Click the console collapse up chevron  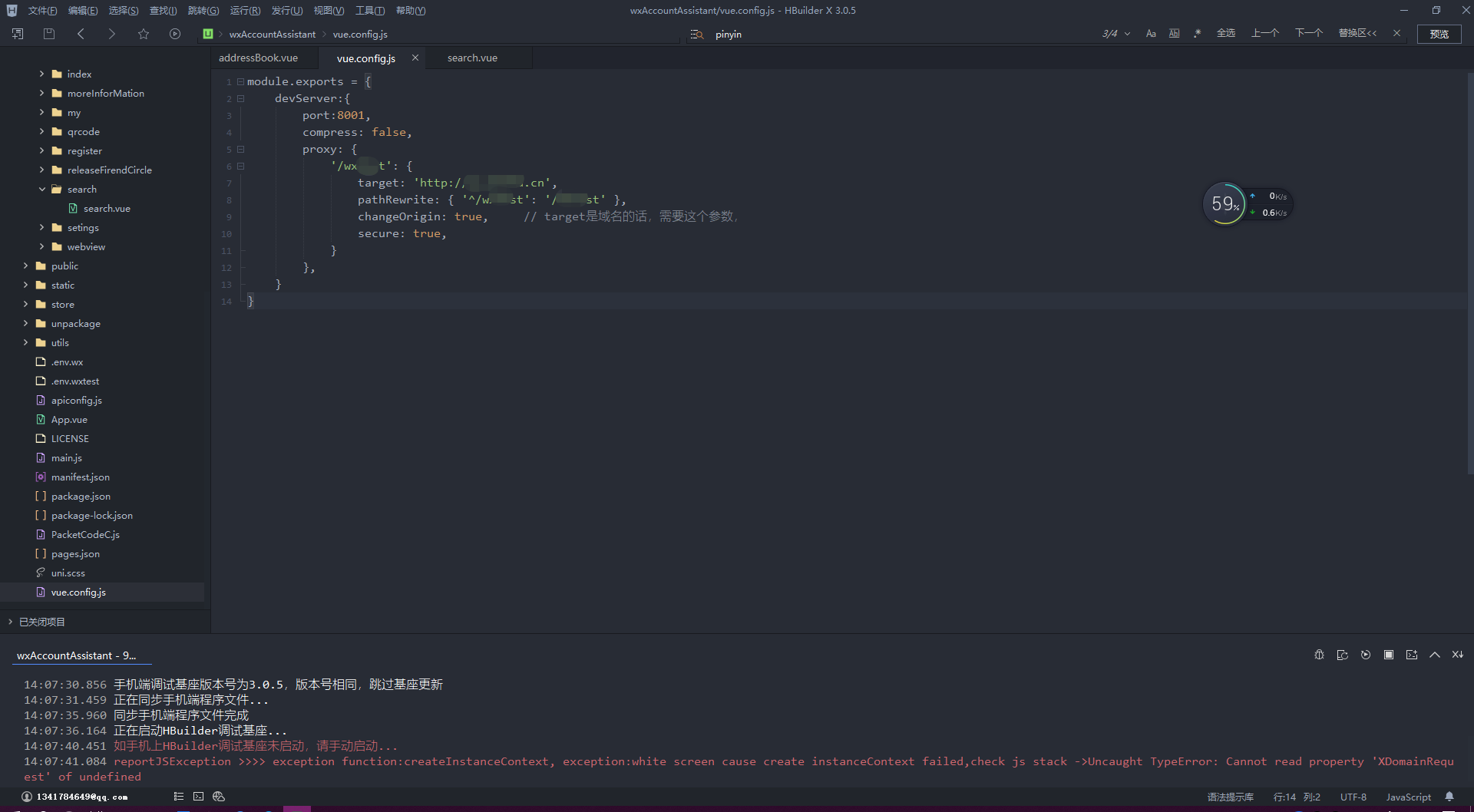(x=1434, y=655)
